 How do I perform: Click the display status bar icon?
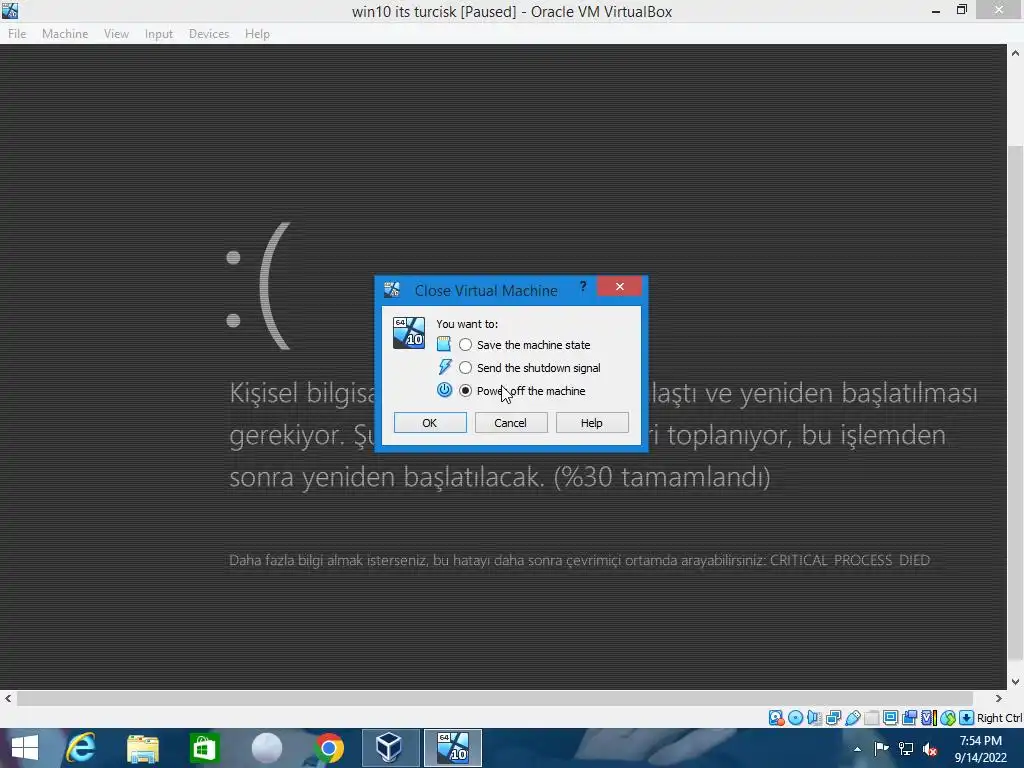pos(890,718)
